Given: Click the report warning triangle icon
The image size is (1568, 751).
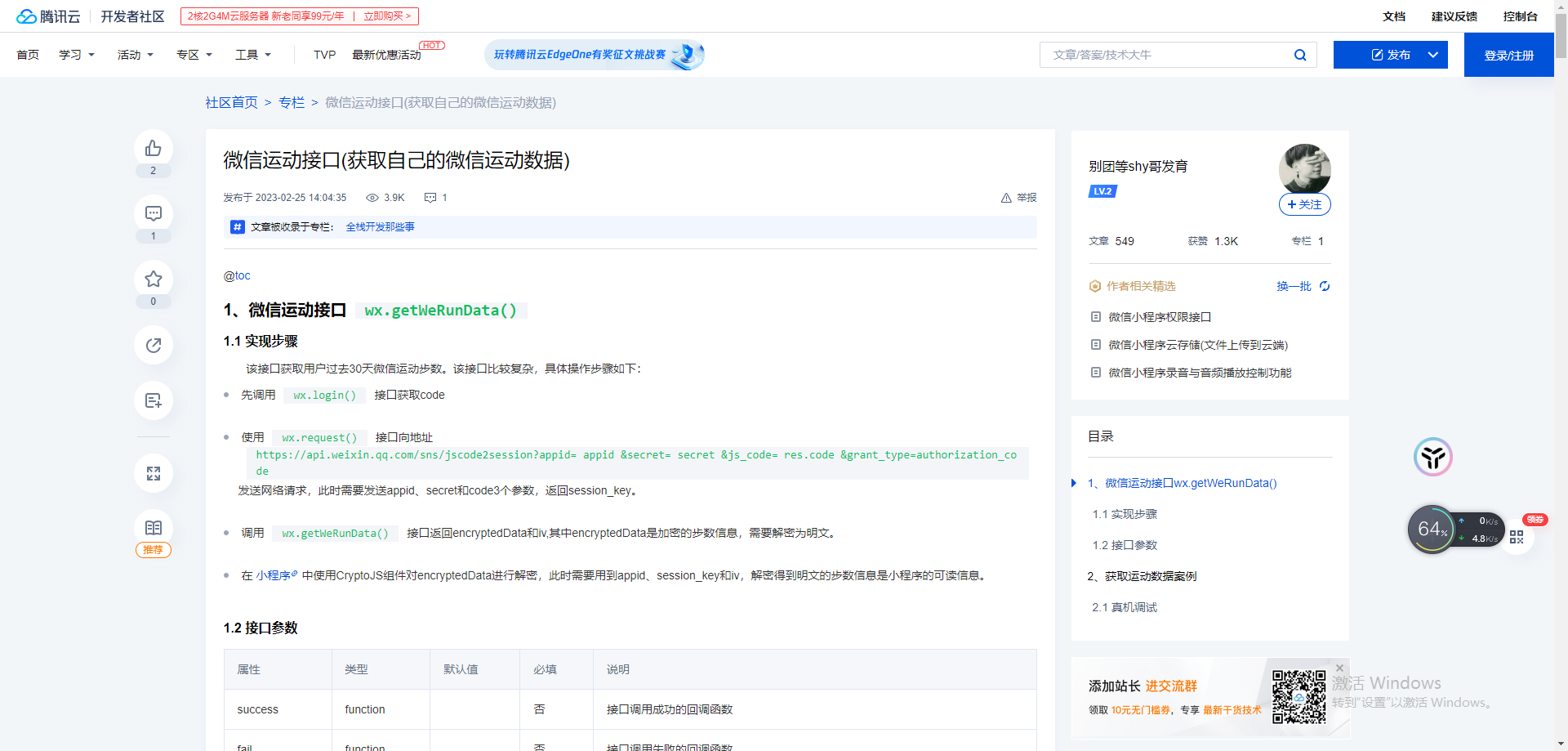Looking at the screenshot, I should coord(1006,198).
